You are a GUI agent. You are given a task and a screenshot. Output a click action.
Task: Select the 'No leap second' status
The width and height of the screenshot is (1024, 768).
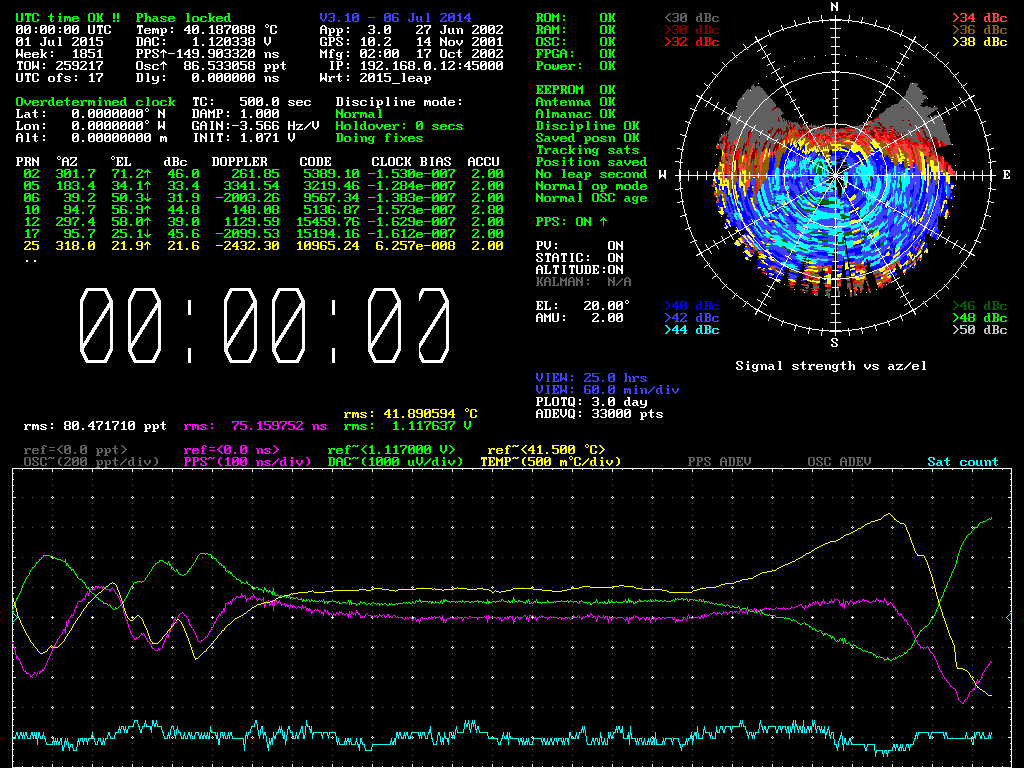592,174
